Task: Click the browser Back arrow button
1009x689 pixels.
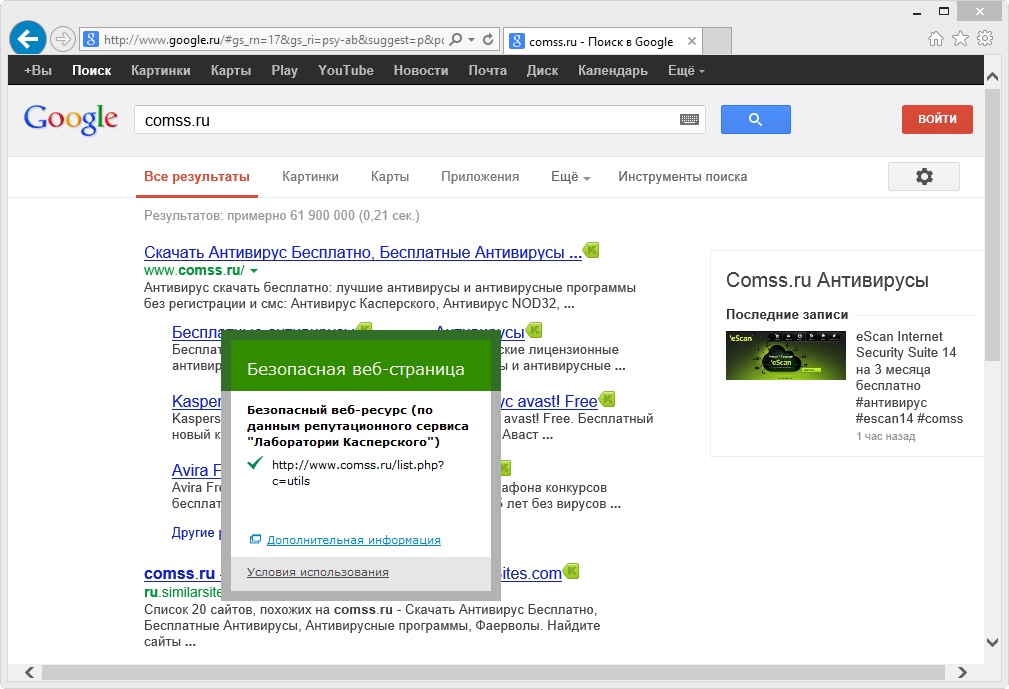Action: [x=28, y=39]
